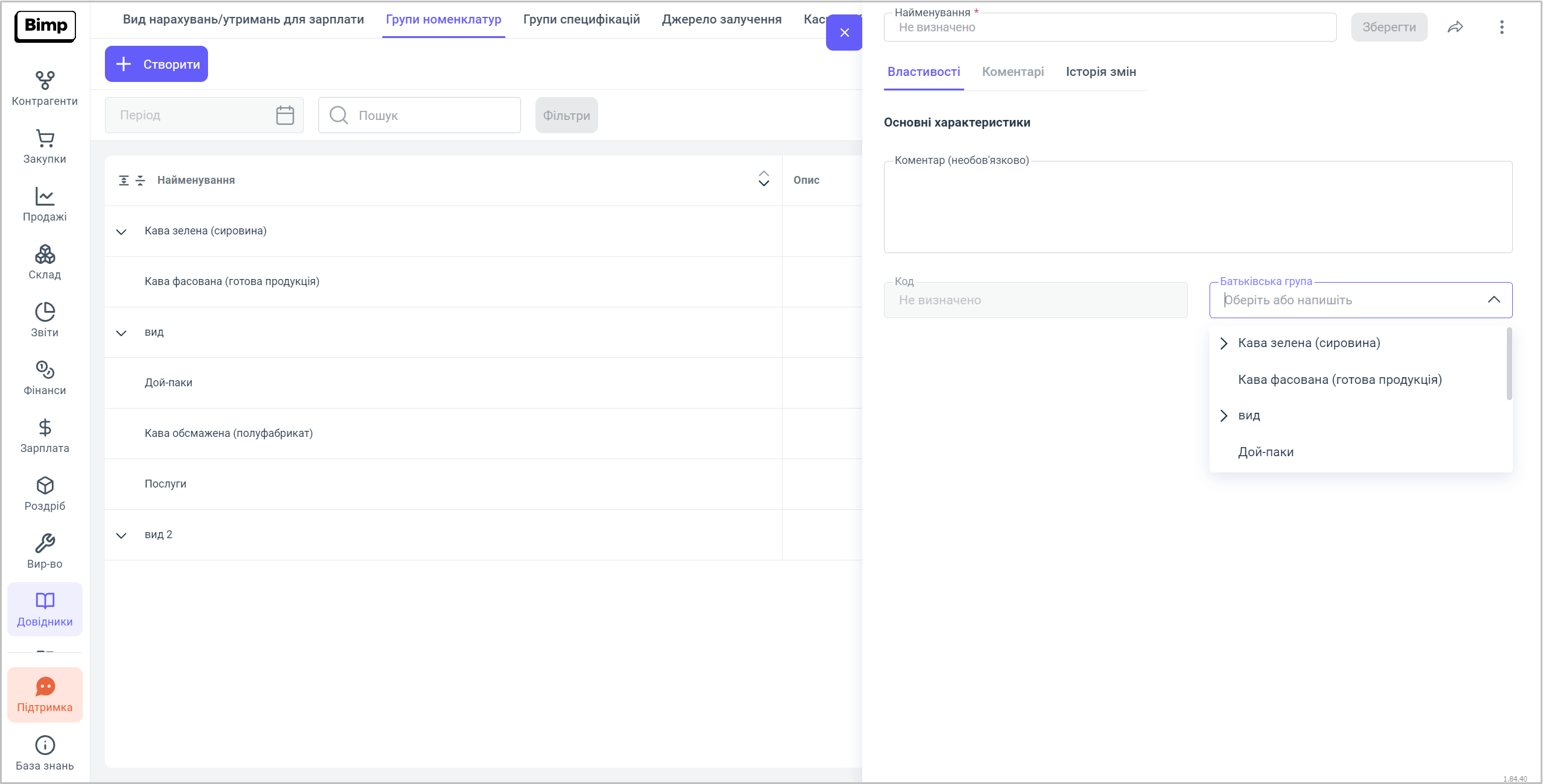Go to the Закупки cart icon
1543x784 pixels.
(45, 146)
